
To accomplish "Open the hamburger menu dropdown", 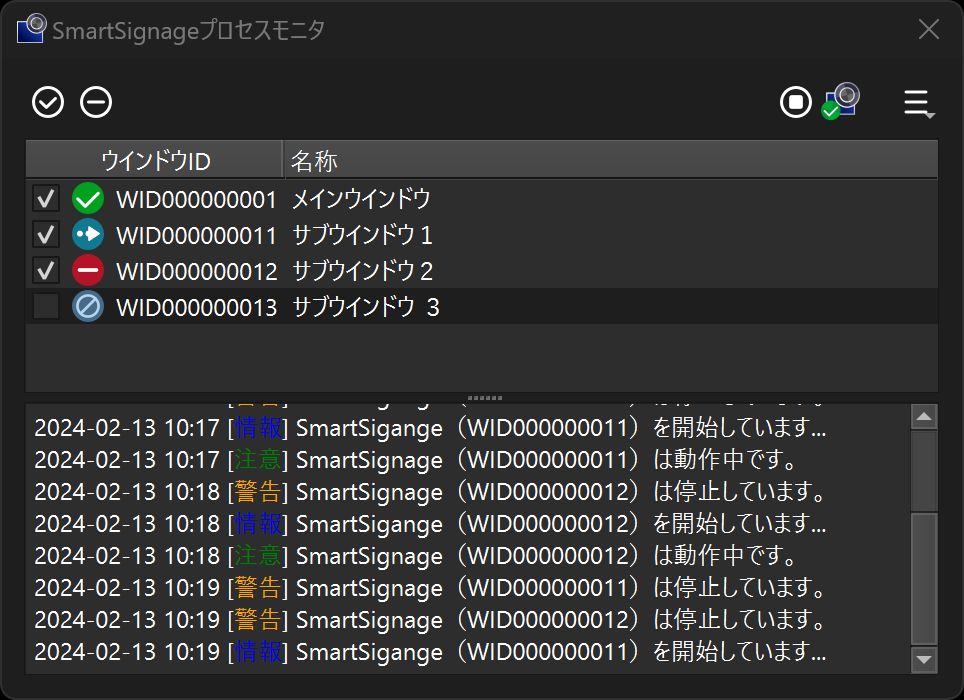I will tap(918, 103).
